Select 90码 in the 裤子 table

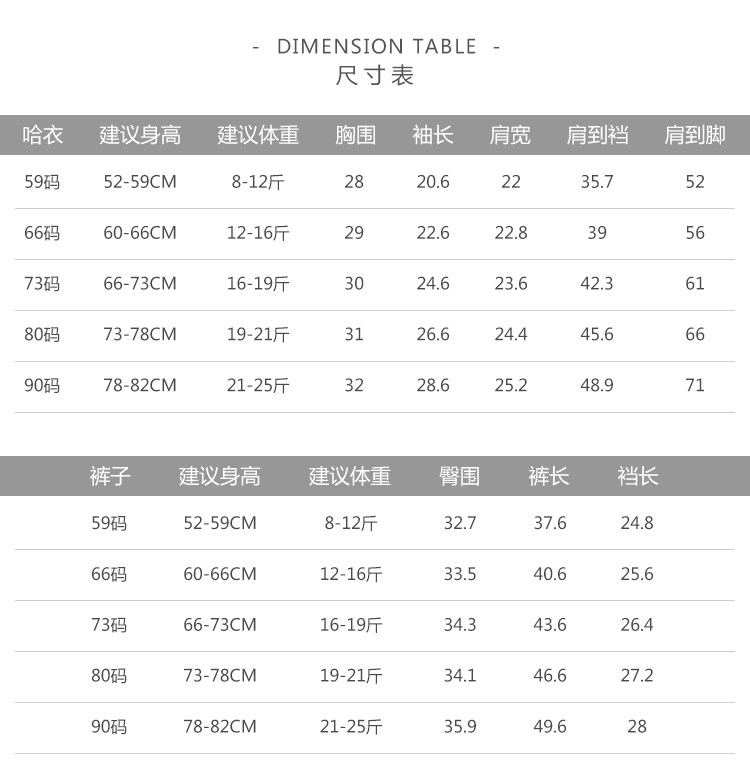109,727
